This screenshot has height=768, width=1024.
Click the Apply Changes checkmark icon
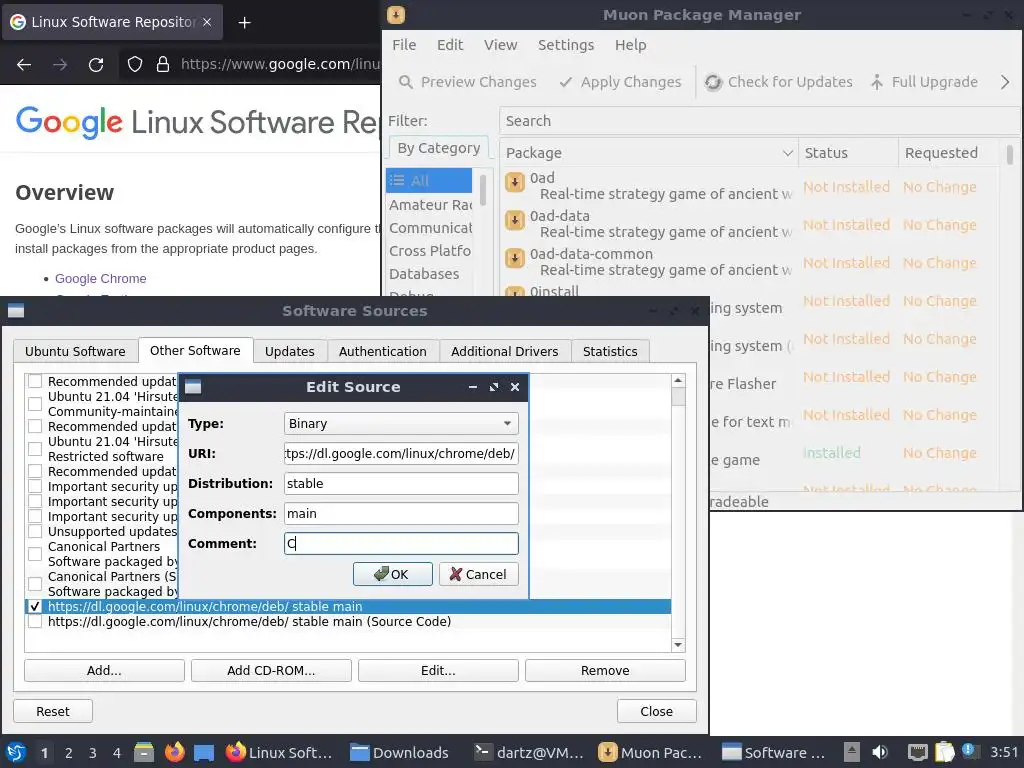click(566, 82)
